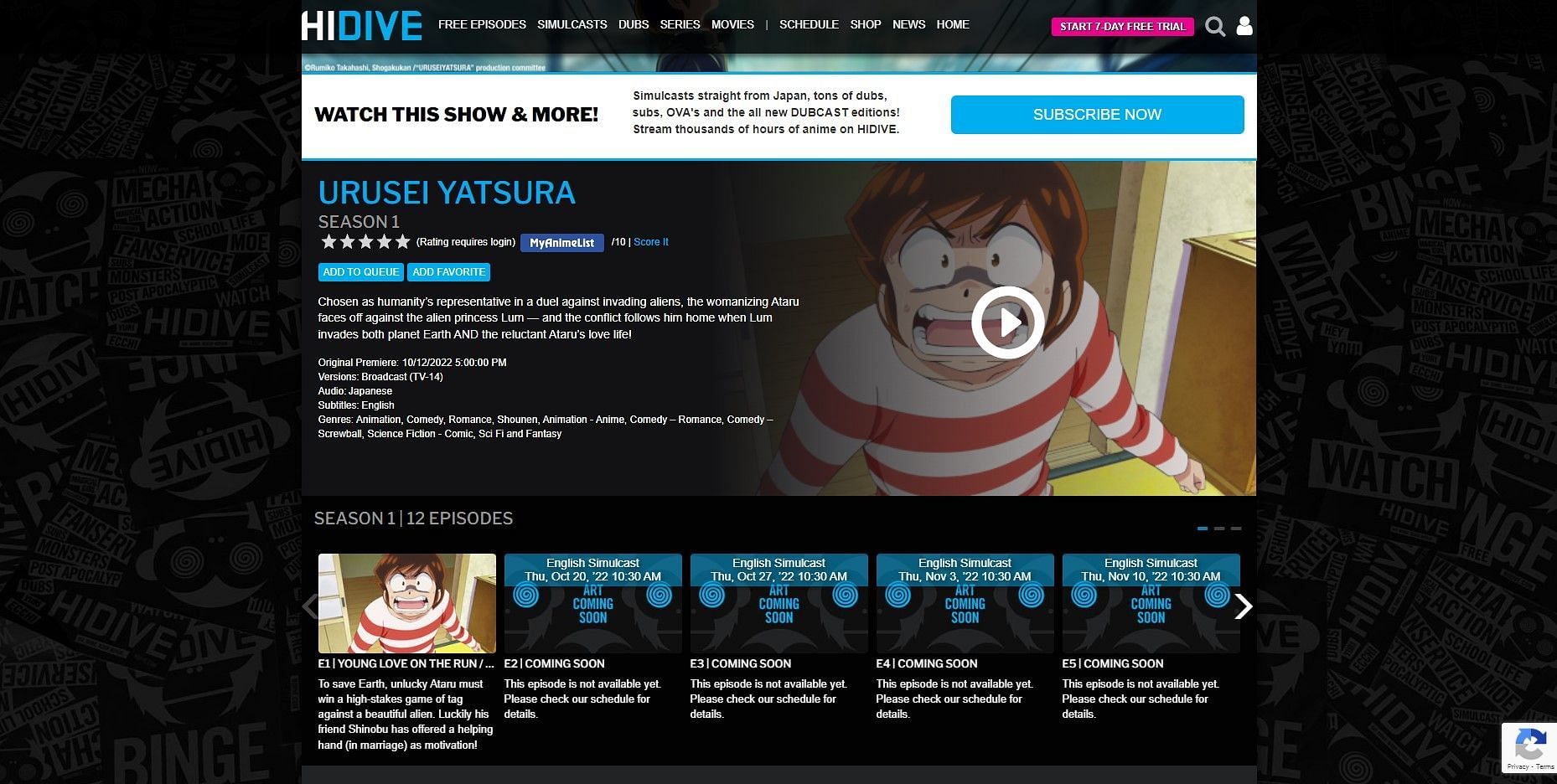Click the E4 | Coming Soon title
The height and width of the screenshot is (784, 1557).
(927, 663)
